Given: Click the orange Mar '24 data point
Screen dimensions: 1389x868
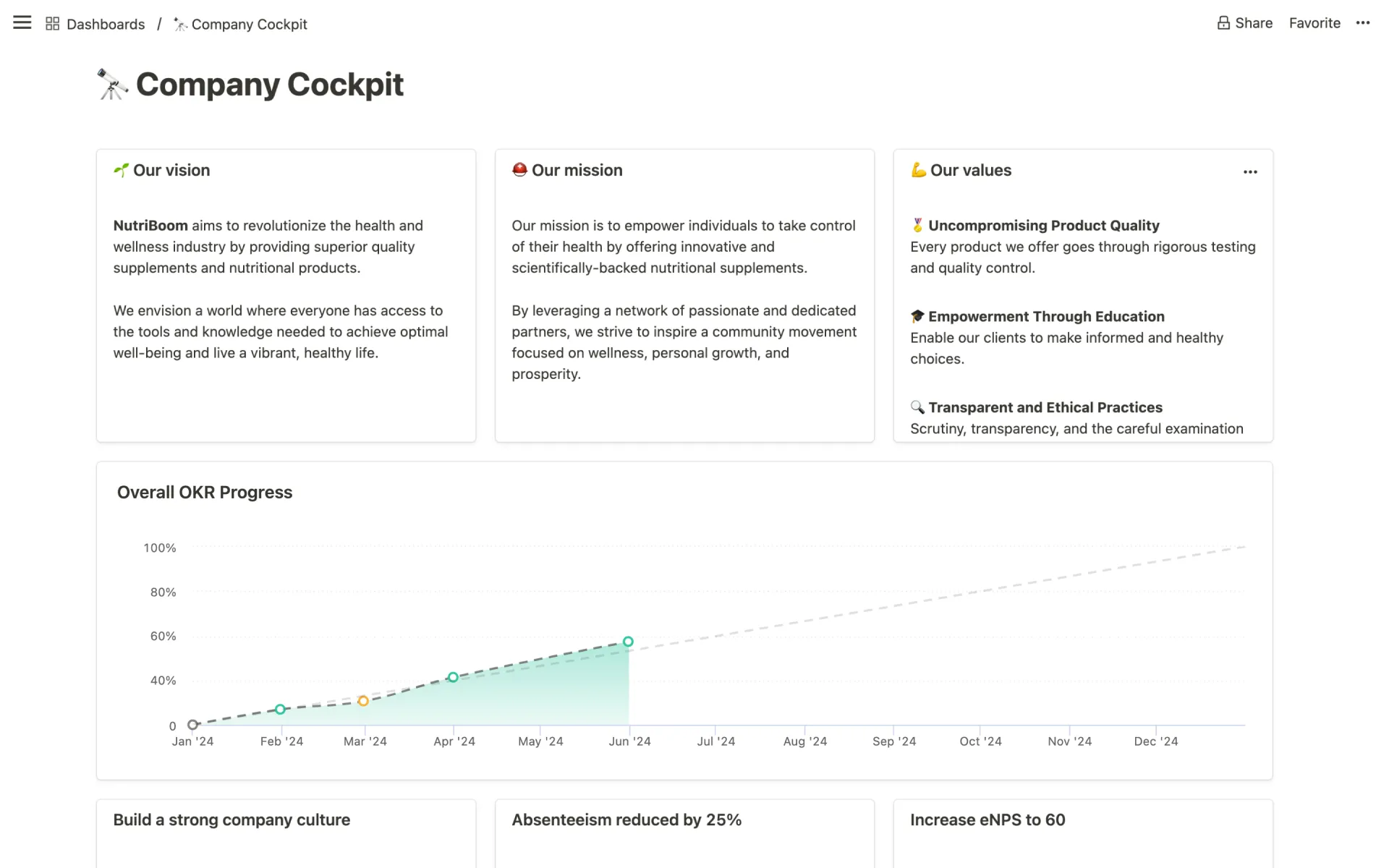Looking at the screenshot, I should (x=363, y=701).
